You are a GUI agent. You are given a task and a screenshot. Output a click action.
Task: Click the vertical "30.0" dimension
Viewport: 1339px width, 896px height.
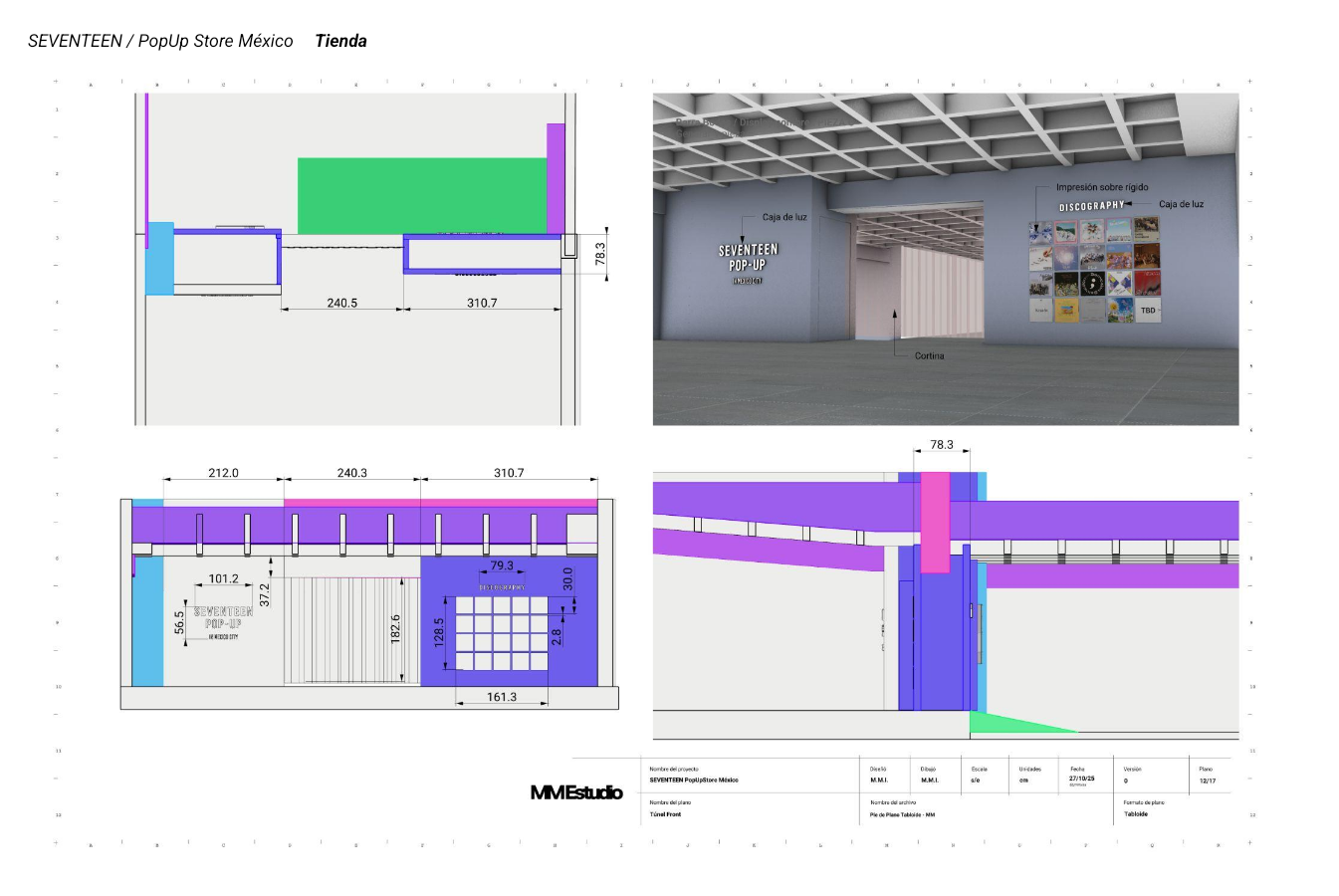(568, 578)
